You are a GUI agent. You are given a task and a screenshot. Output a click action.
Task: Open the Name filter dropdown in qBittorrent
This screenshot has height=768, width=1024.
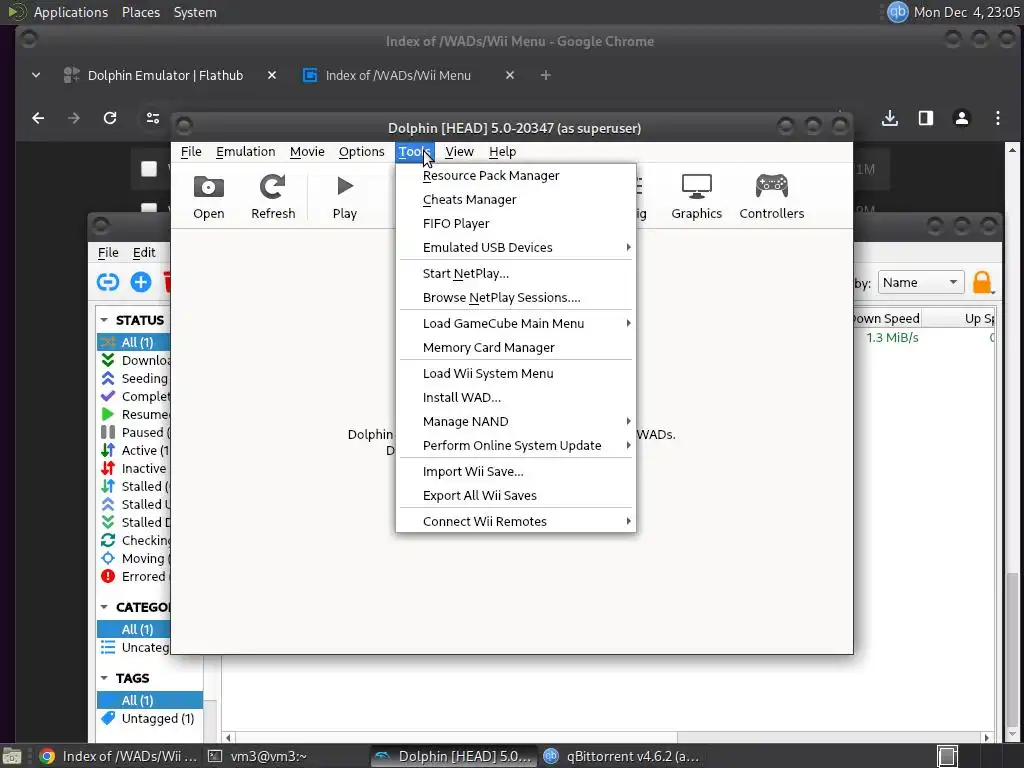[x=921, y=283]
